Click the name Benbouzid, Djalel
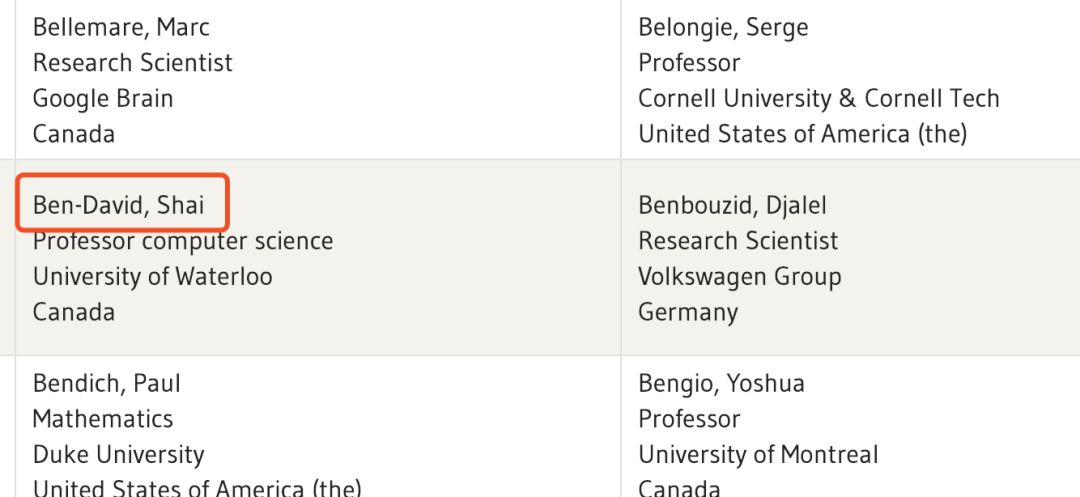The height and width of the screenshot is (497, 1080). pos(733,205)
